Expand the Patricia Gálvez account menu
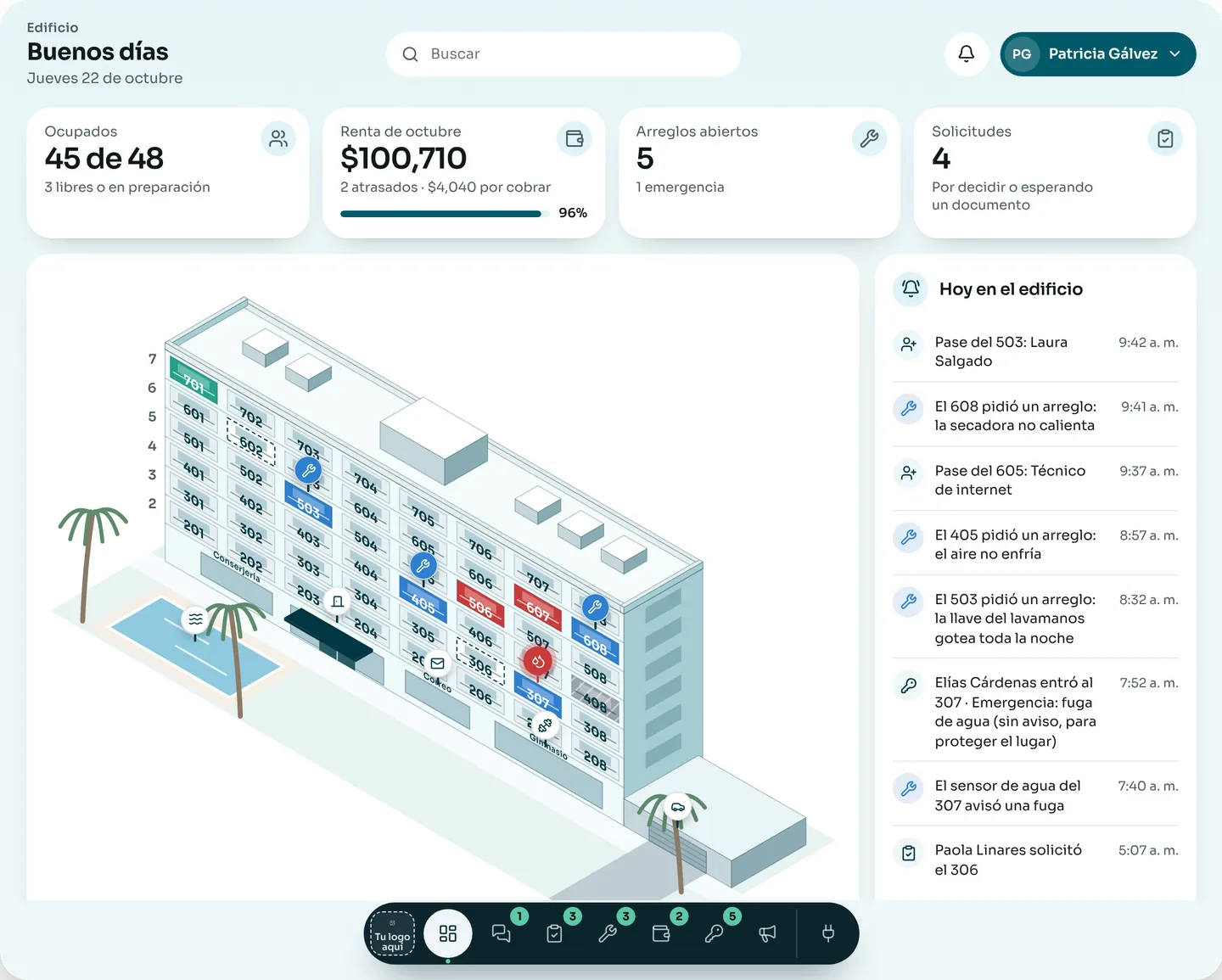 1098,54
